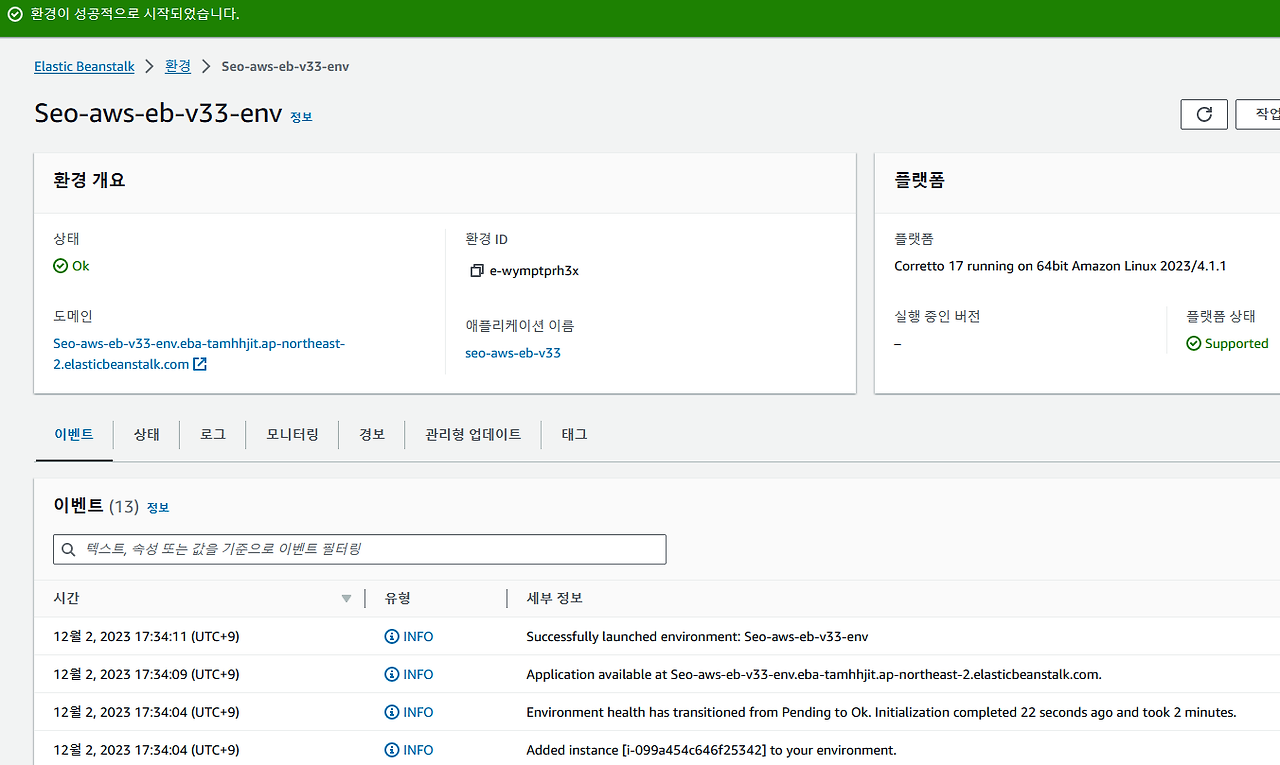This screenshot has width=1280, height=765.
Task: Click the banner message 환경이 성공적으로 시작되었습니다
Action: point(135,15)
